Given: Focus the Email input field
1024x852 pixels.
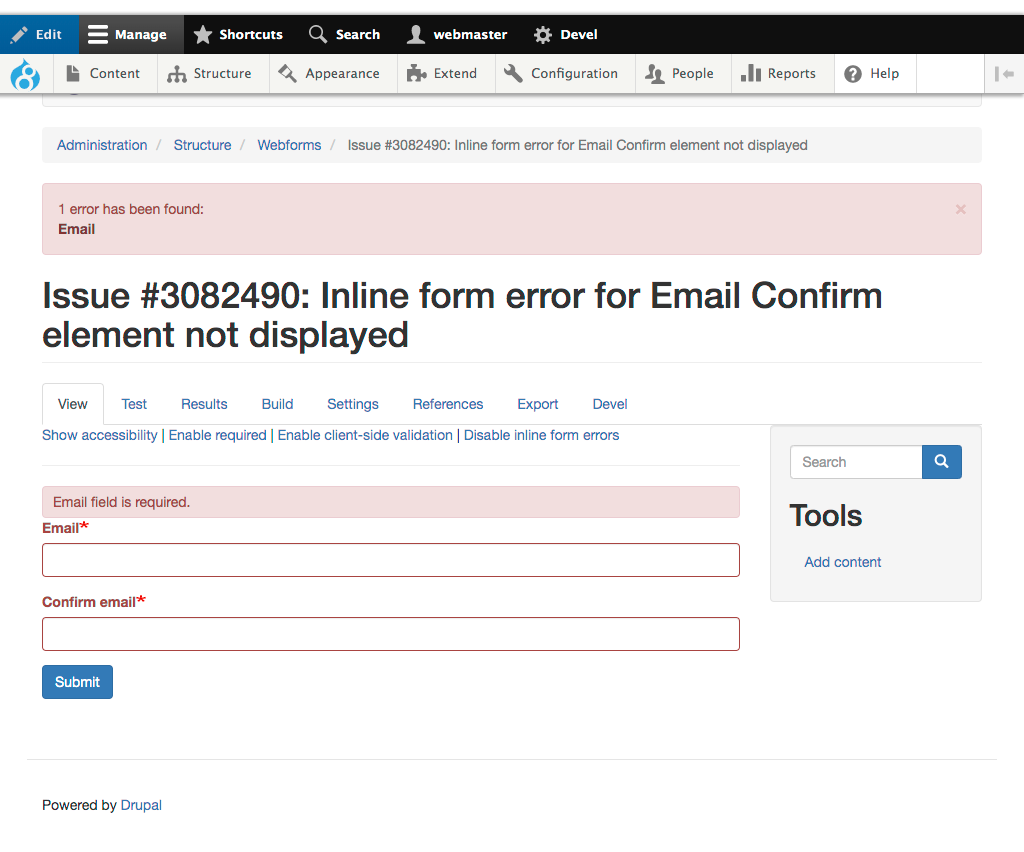Looking at the screenshot, I should pos(391,560).
